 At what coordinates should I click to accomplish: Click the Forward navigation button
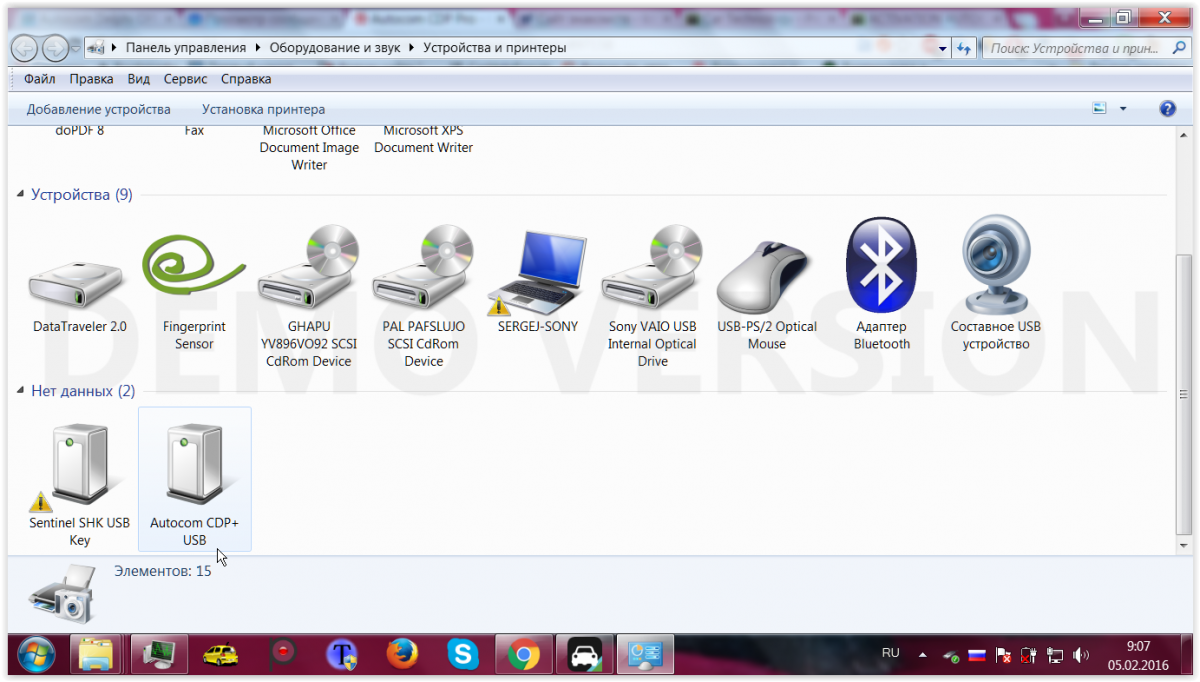(55, 48)
